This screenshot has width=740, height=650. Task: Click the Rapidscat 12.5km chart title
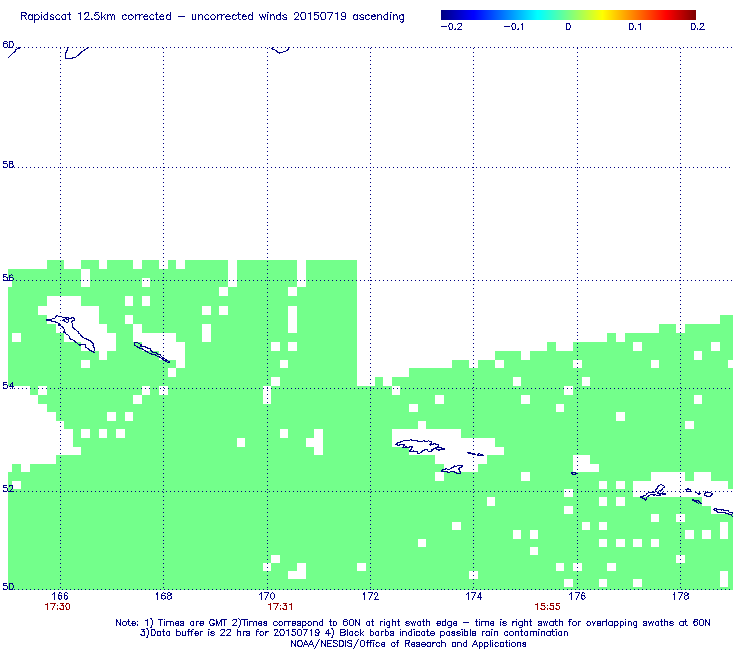click(x=212, y=17)
